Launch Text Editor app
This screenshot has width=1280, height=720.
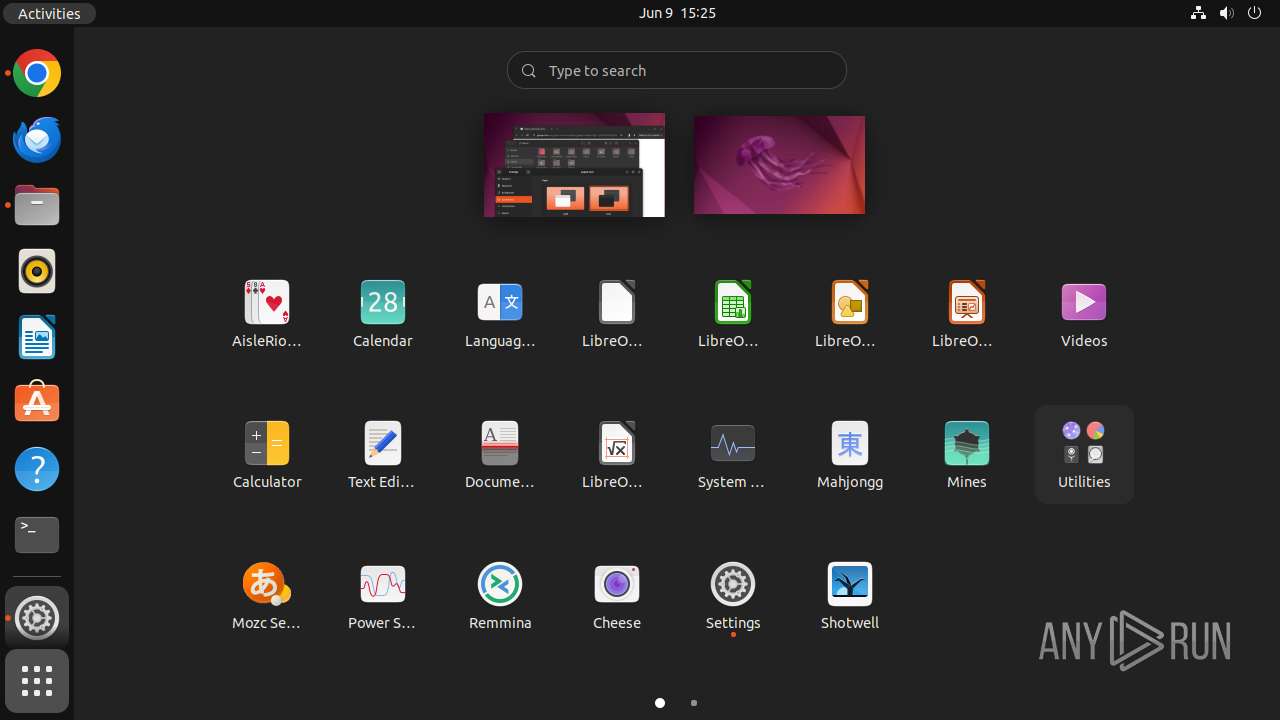tap(383, 455)
